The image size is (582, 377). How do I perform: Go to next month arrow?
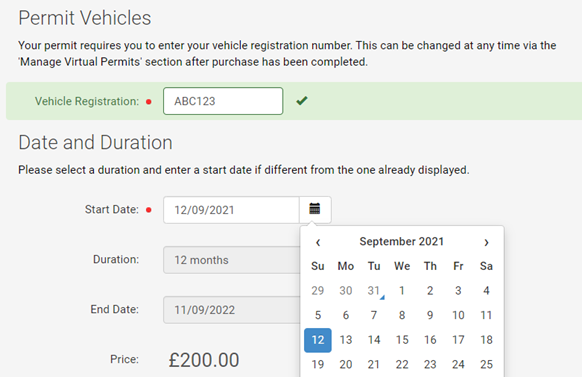[x=486, y=242]
